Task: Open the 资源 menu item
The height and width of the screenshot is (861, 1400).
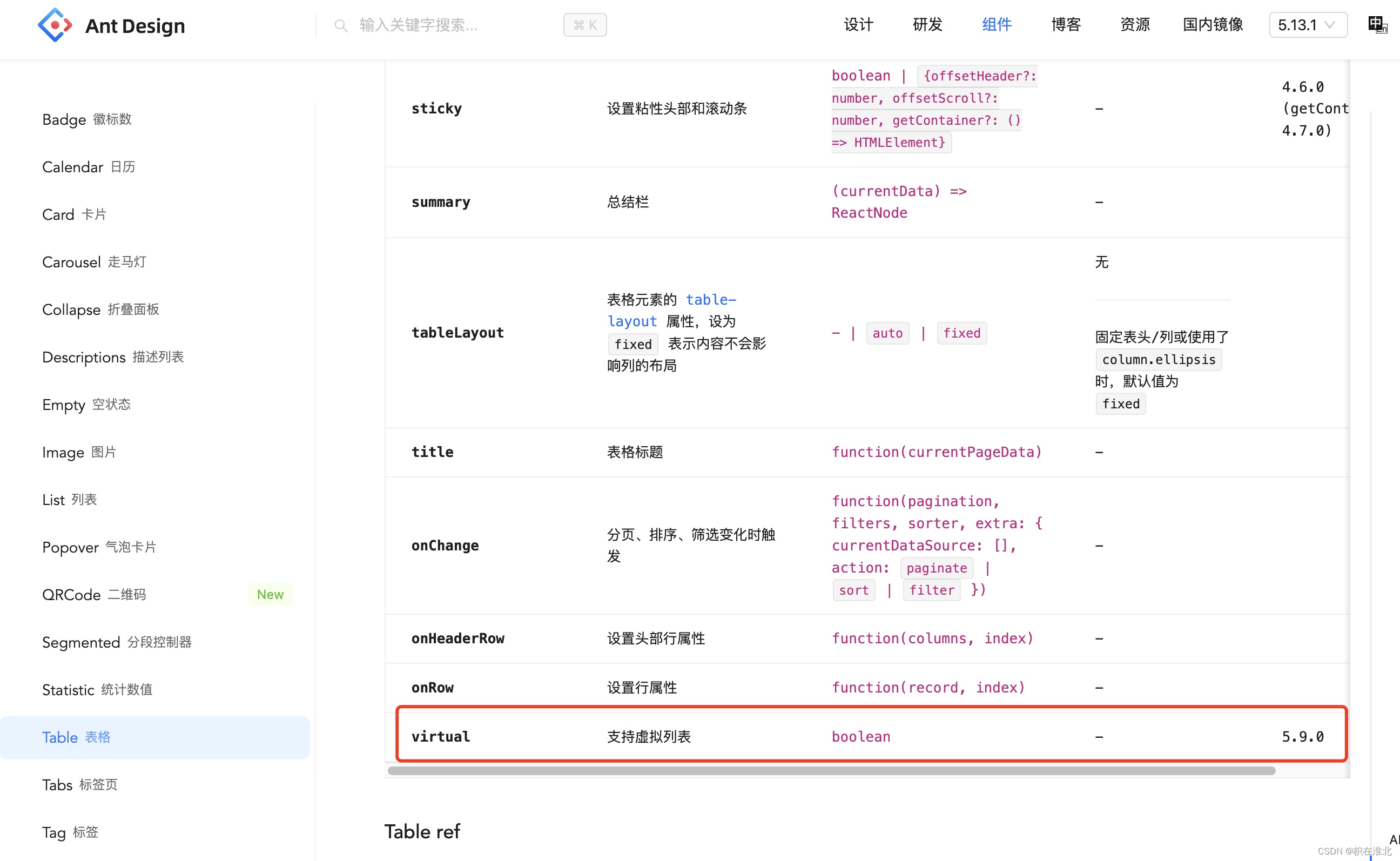Action: click(x=1135, y=25)
